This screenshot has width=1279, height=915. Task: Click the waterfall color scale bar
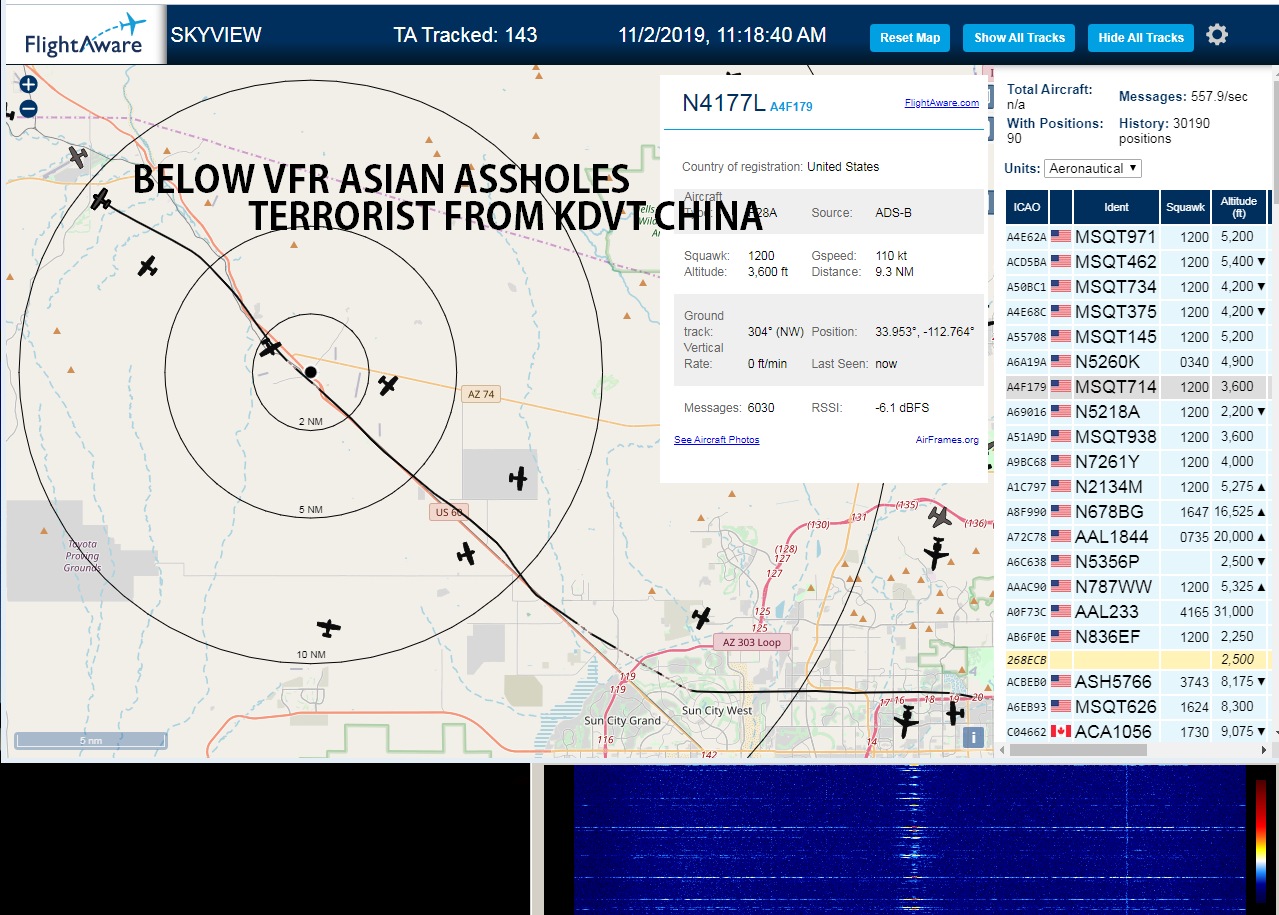coord(1260,840)
